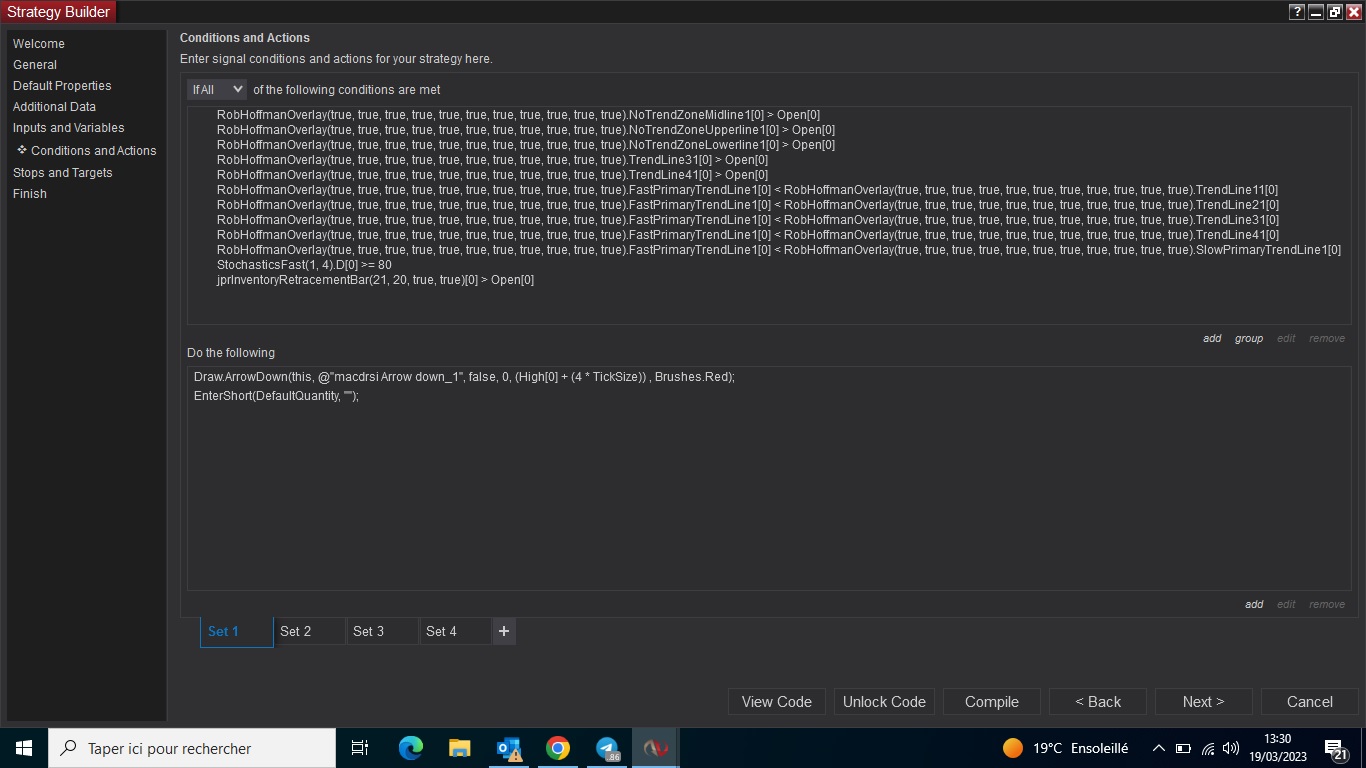
Task: Open Stops and Targets step
Action: [x=63, y=173]
